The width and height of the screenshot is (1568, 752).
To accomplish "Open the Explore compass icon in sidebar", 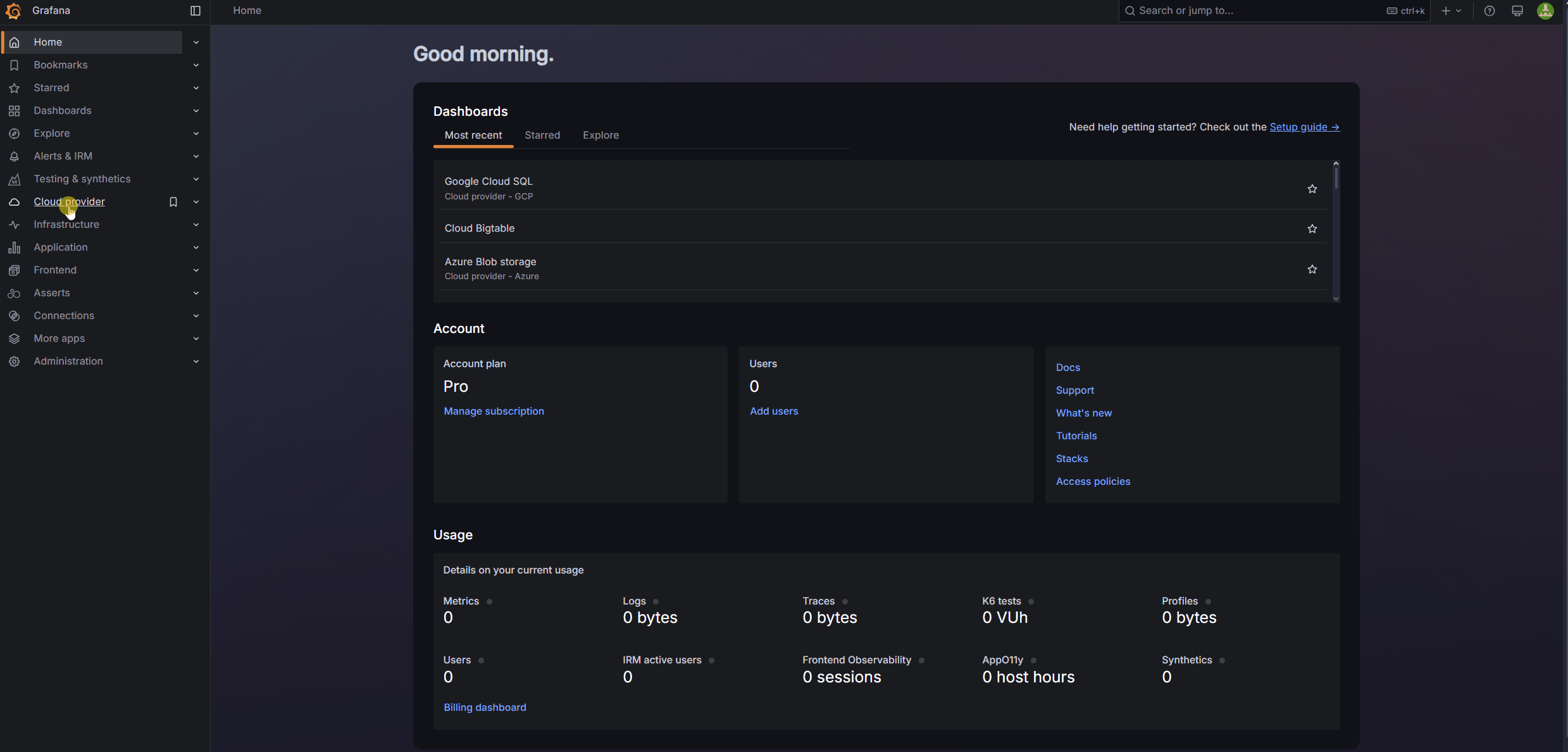I will 14,133.
